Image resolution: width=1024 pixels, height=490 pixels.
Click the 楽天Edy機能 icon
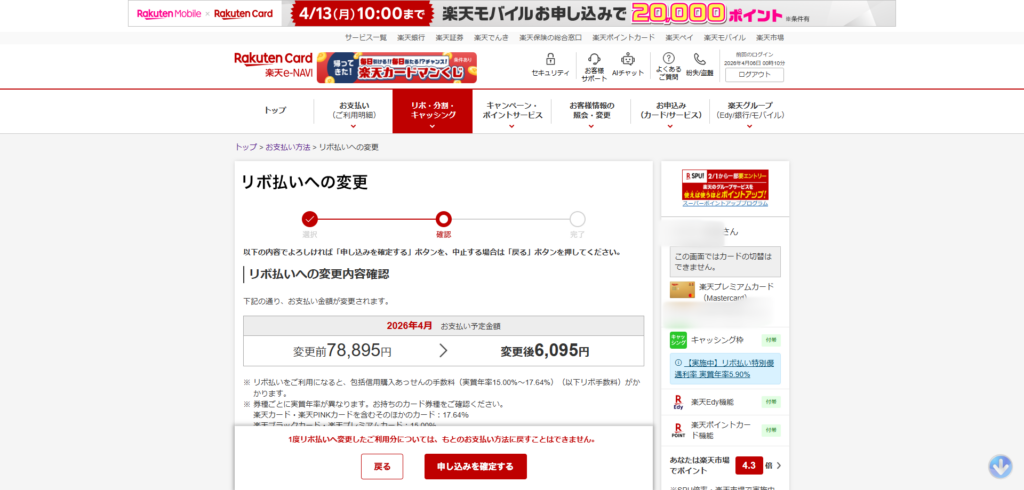(x=679, y=402)
